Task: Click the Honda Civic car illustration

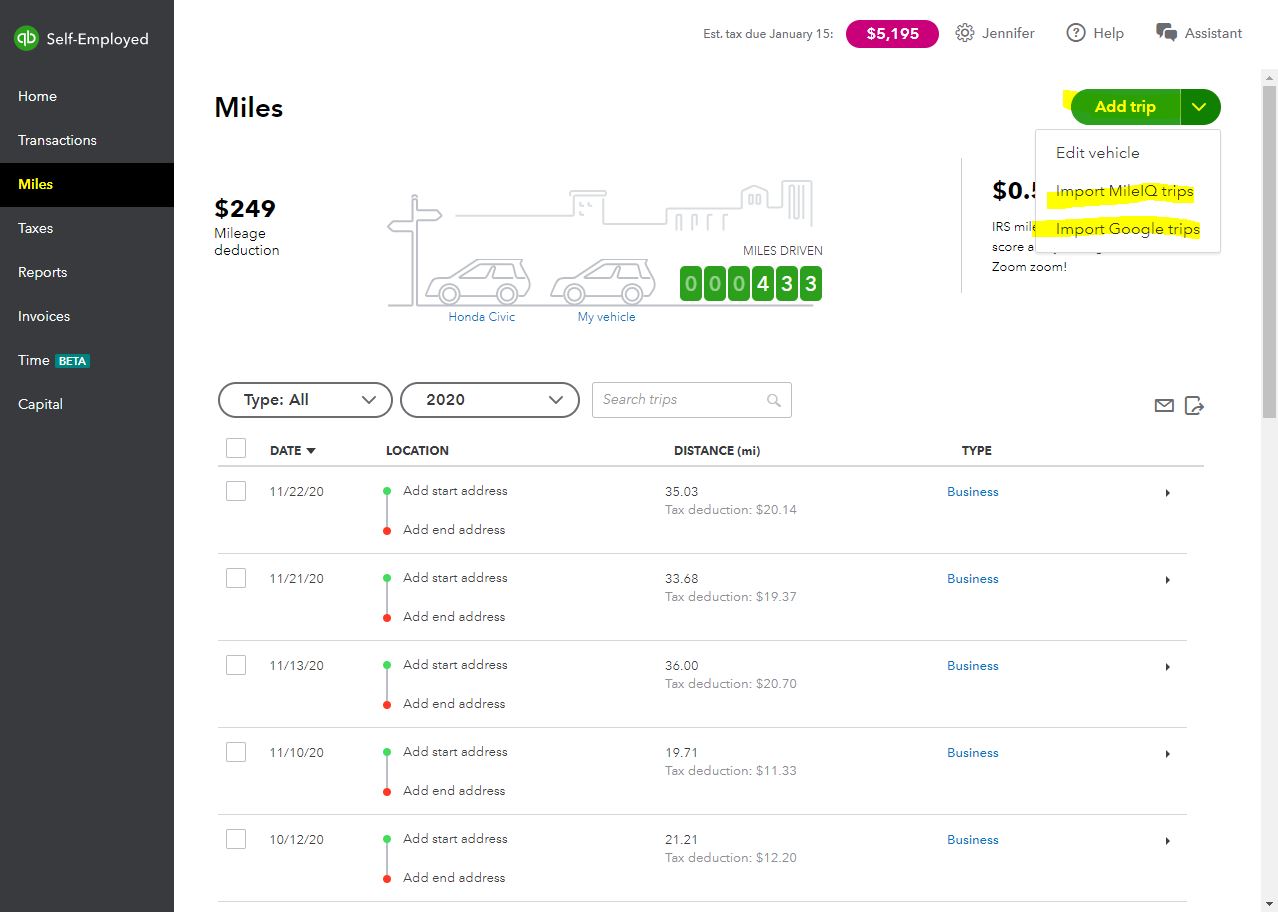Action: click(x=478, y=281)
